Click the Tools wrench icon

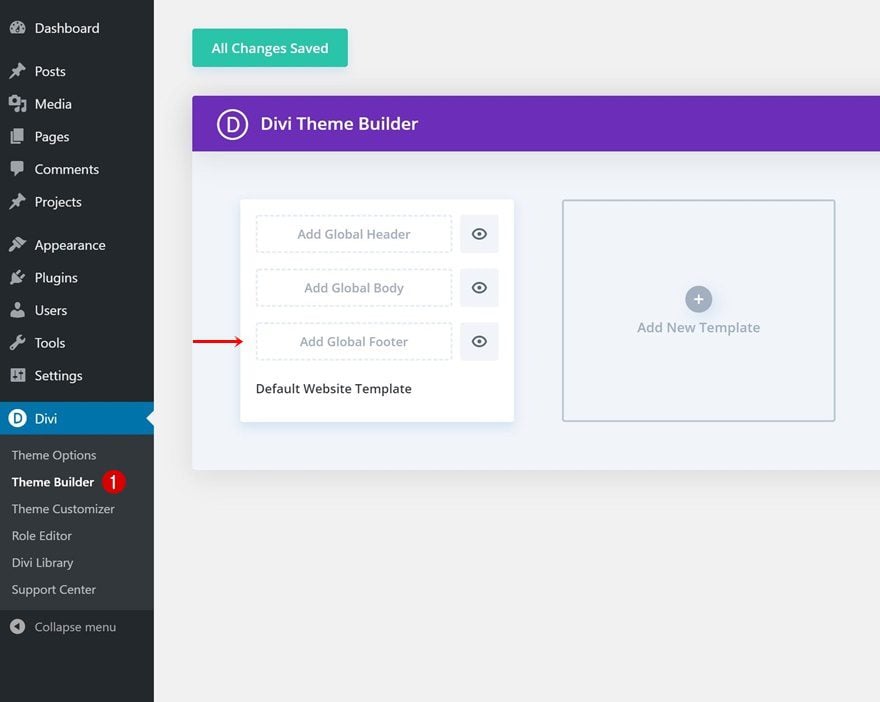tap(17, 343)
